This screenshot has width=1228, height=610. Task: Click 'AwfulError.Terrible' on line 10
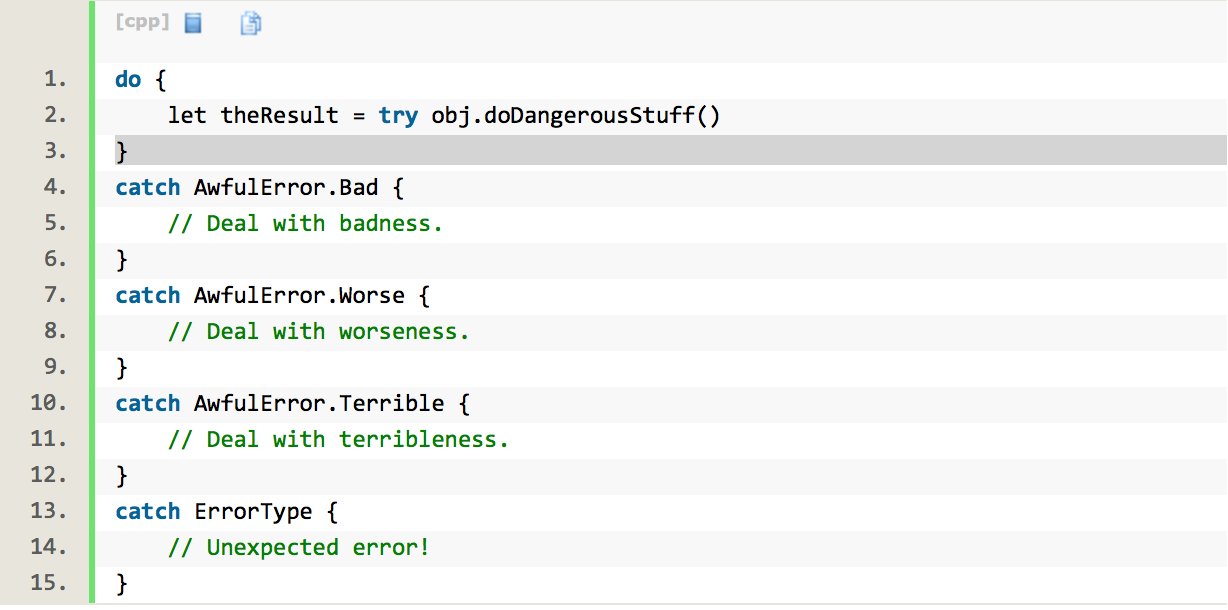pyautogui.click(x=319, y=403)
